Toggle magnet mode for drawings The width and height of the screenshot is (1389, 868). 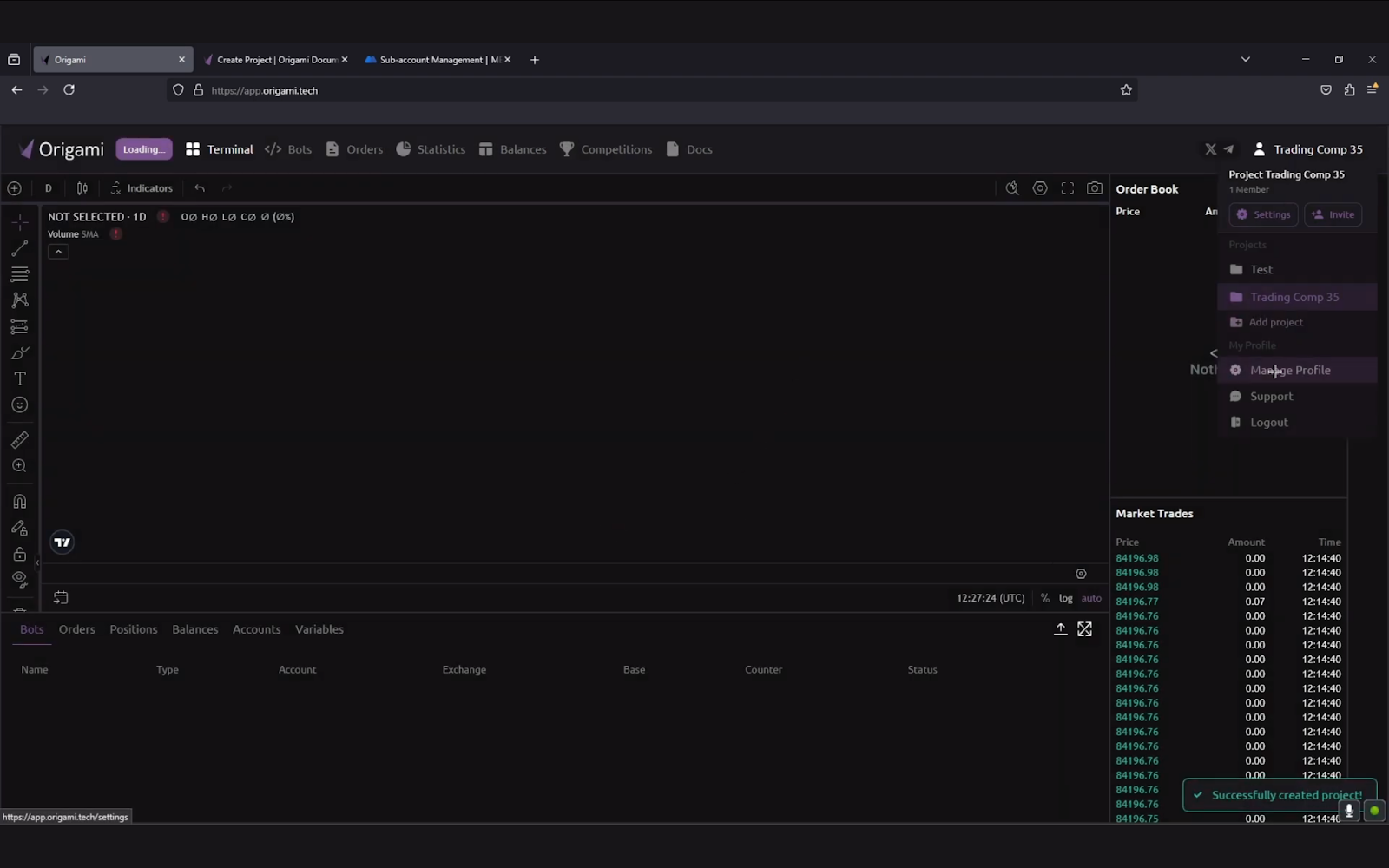pos(19,502)
